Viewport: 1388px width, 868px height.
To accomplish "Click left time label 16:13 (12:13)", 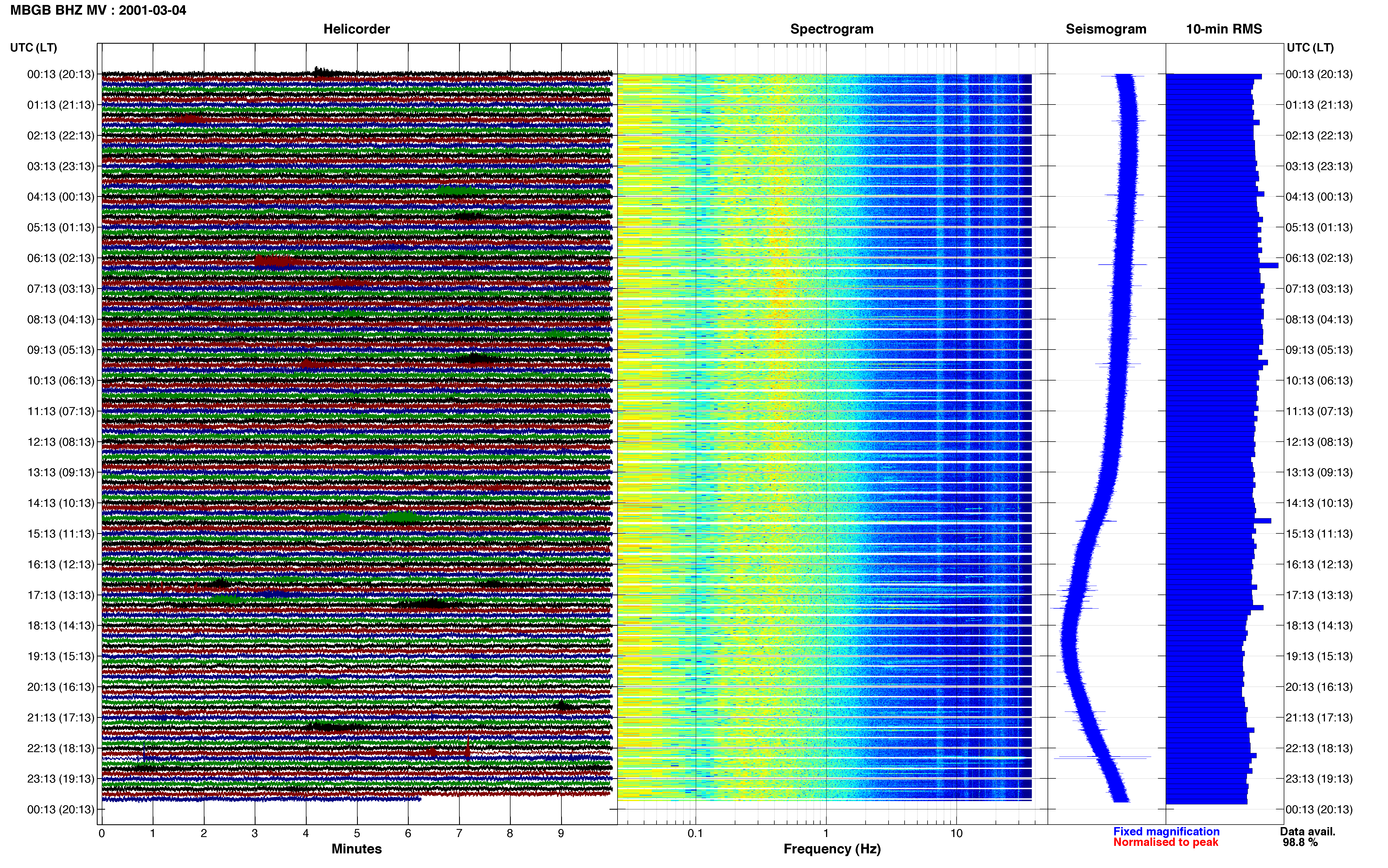I will pyautogui.click(x=61, y=564).
